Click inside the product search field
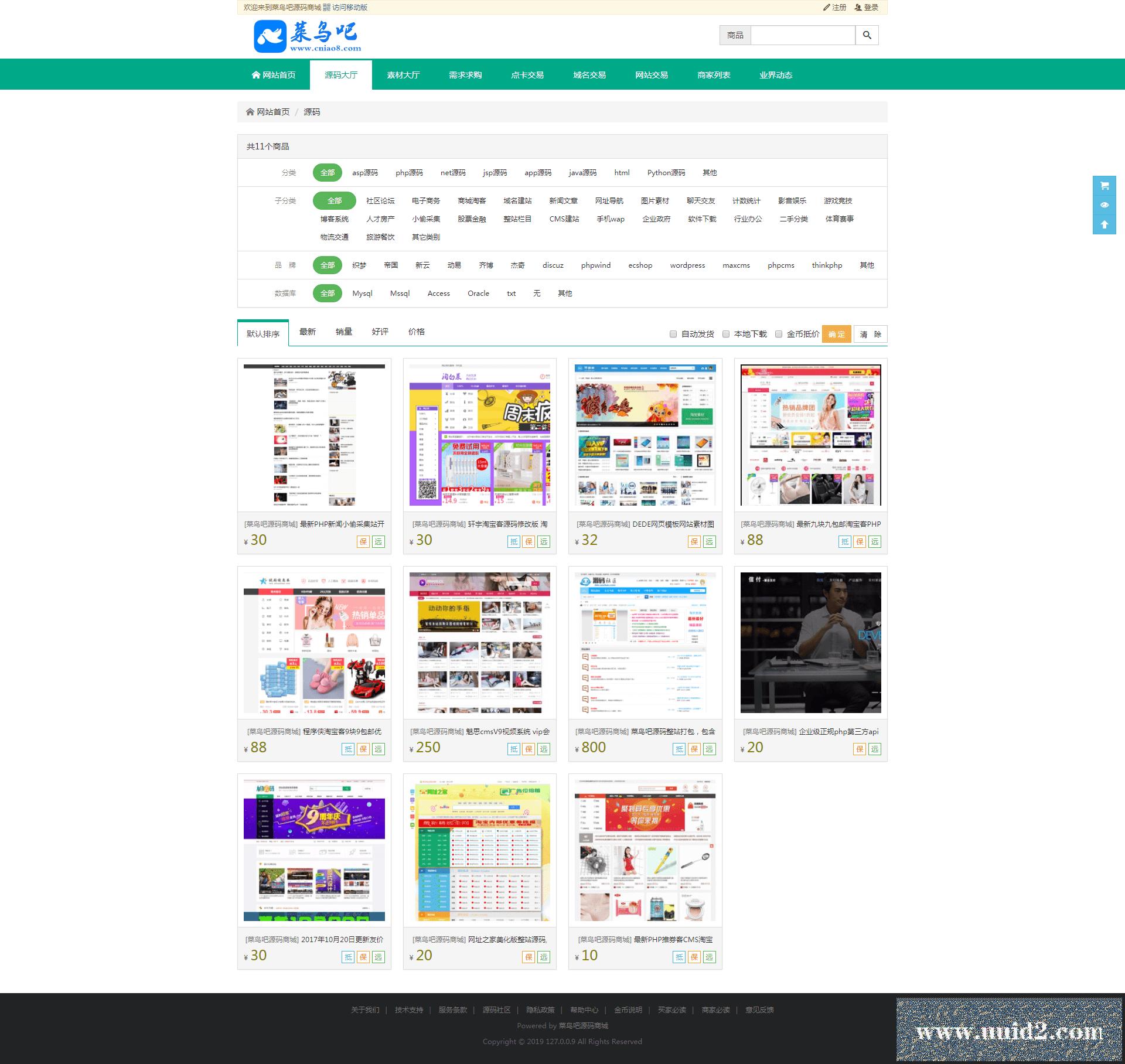This screenshot has width=1125, height=1064. 802,35
